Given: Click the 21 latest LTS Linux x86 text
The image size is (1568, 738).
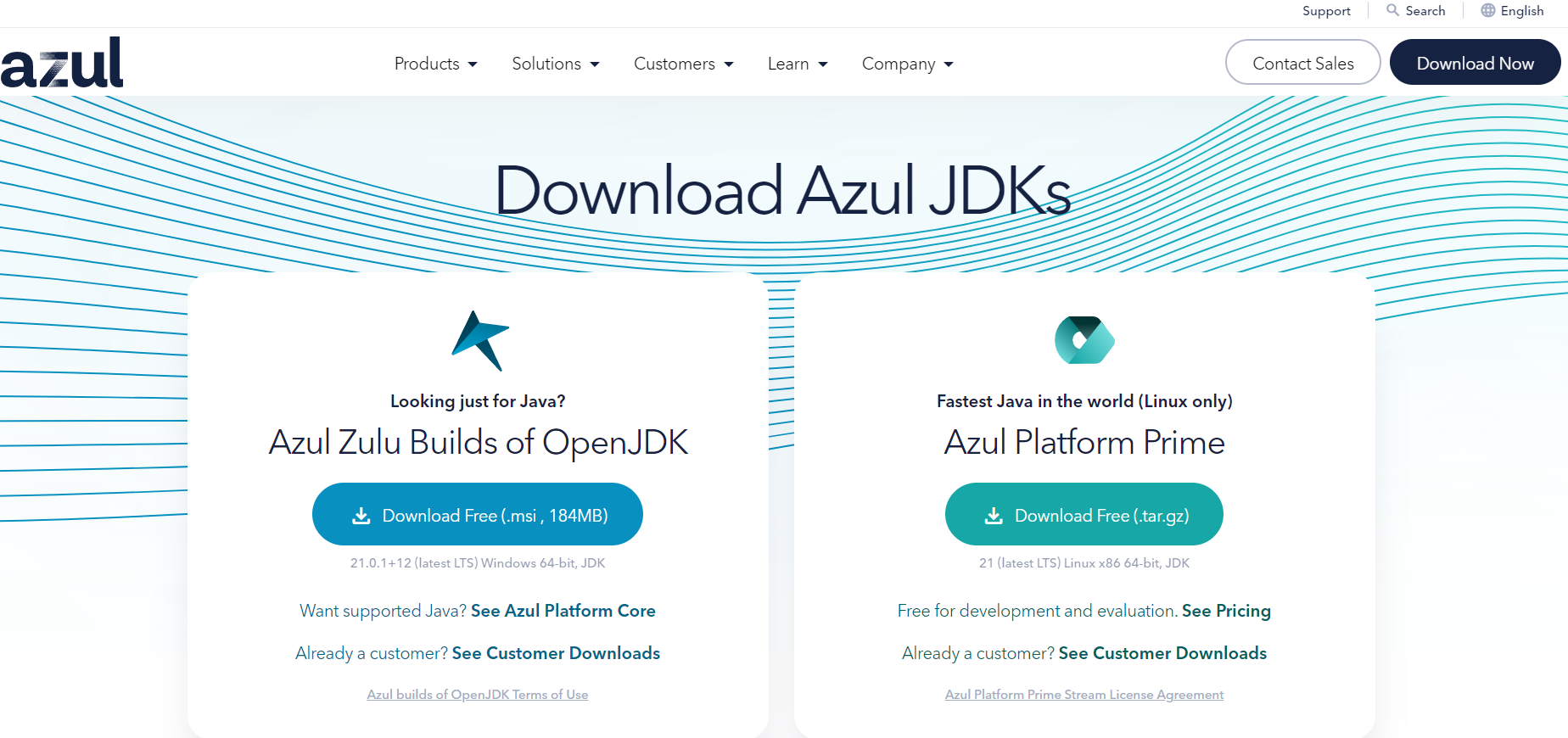Looking at the screenshot, I should [1084, 563].
